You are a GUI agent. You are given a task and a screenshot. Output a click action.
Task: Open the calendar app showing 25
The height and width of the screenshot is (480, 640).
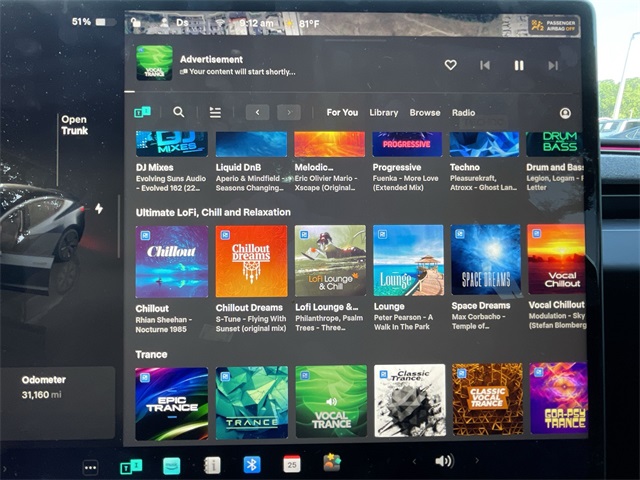pos(292,464)
